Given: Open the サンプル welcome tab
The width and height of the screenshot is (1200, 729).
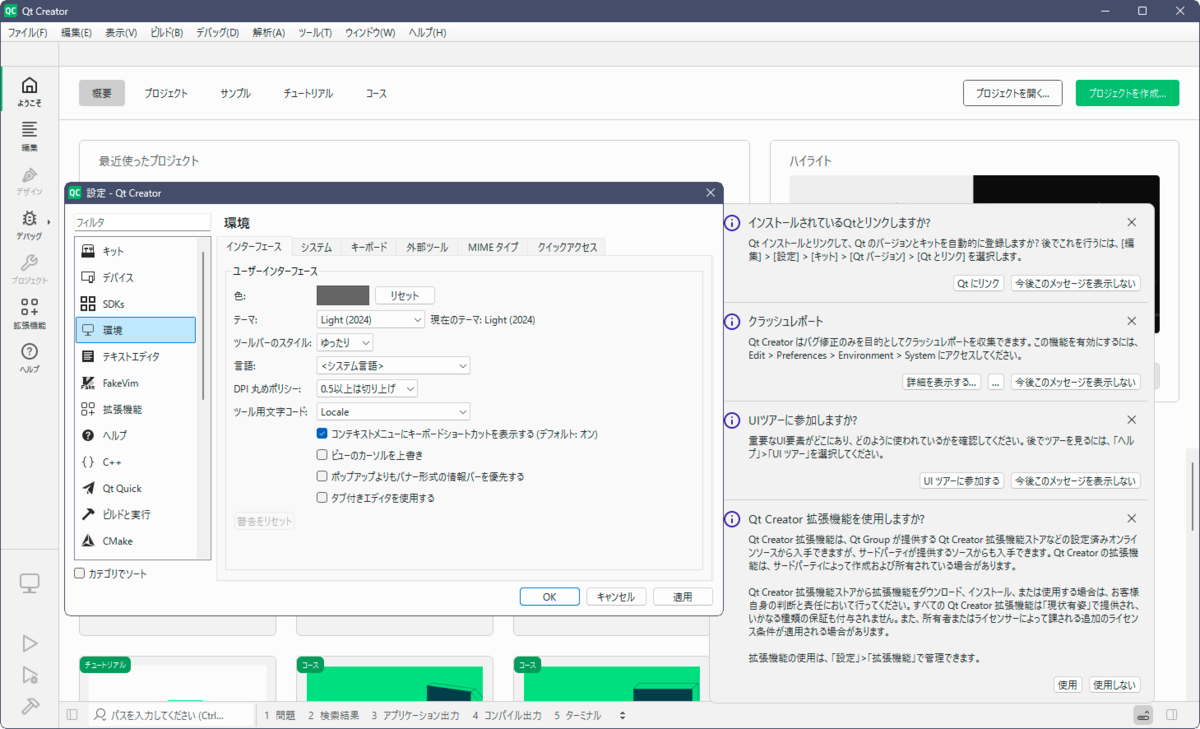Looking at the screenshot, I should [x=235, y=93].
